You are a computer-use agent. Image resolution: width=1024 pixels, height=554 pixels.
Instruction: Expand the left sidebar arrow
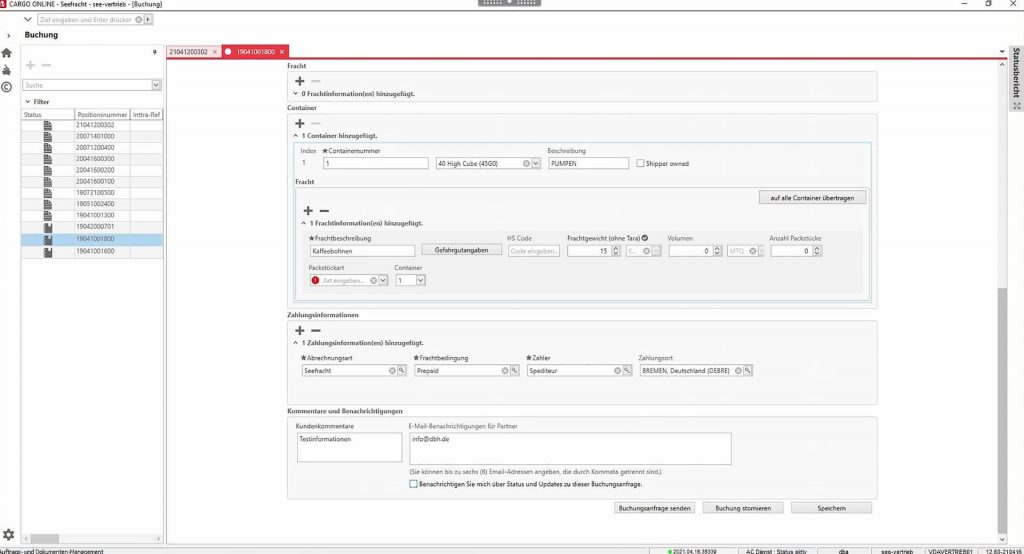(8, 35)
